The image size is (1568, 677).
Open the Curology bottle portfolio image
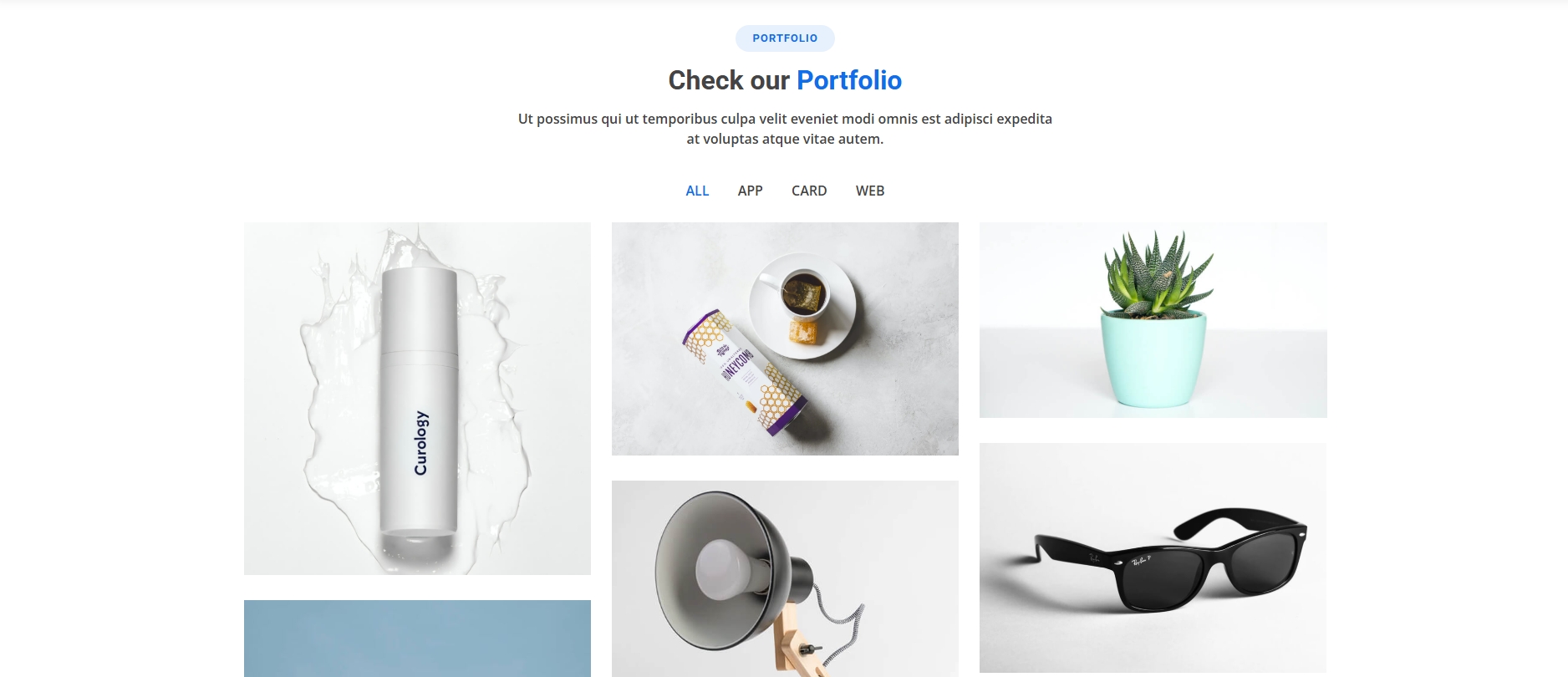[x=417, y=399]
